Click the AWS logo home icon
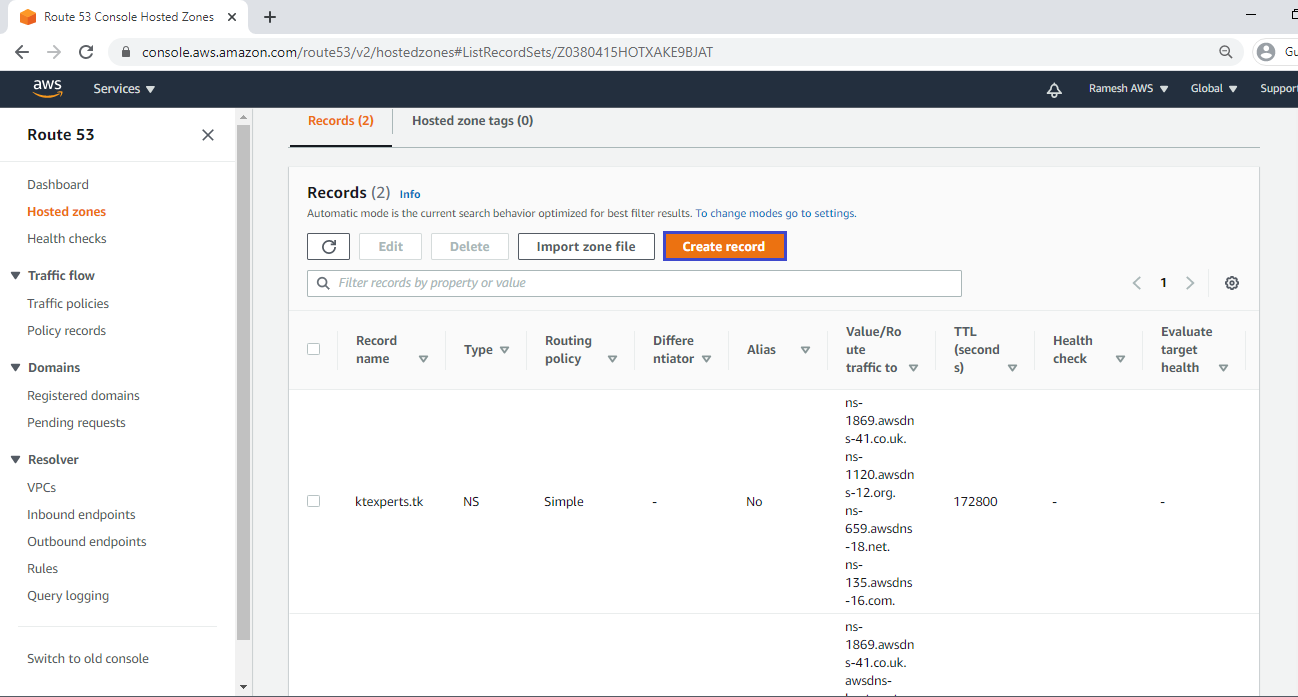This screenshot has width=1298, height=697. click(47, 89)
